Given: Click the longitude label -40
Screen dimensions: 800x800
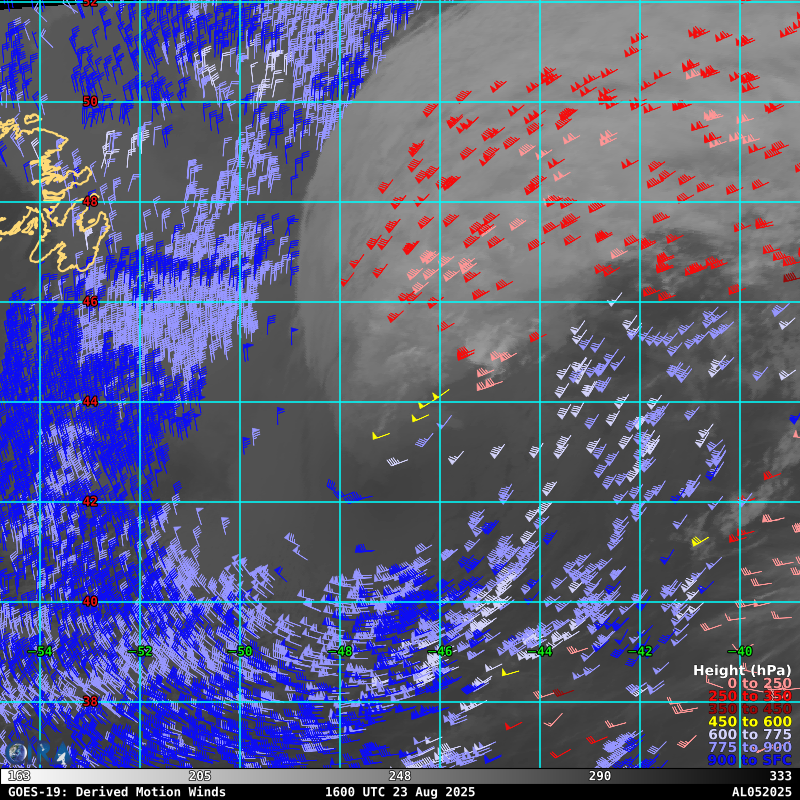Looking at the screenshot, I should tap(740, 652).
